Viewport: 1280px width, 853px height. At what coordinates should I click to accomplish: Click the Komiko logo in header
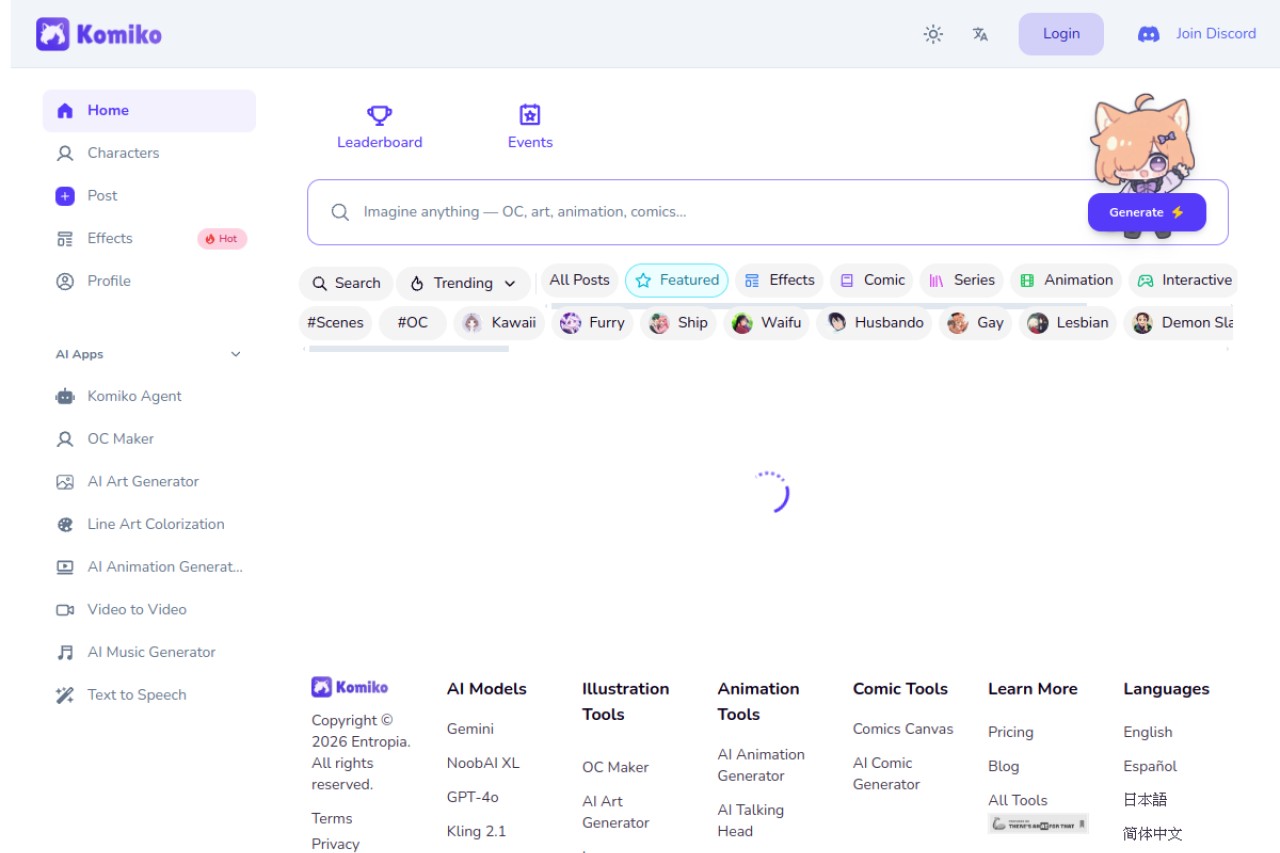(99, 34)
